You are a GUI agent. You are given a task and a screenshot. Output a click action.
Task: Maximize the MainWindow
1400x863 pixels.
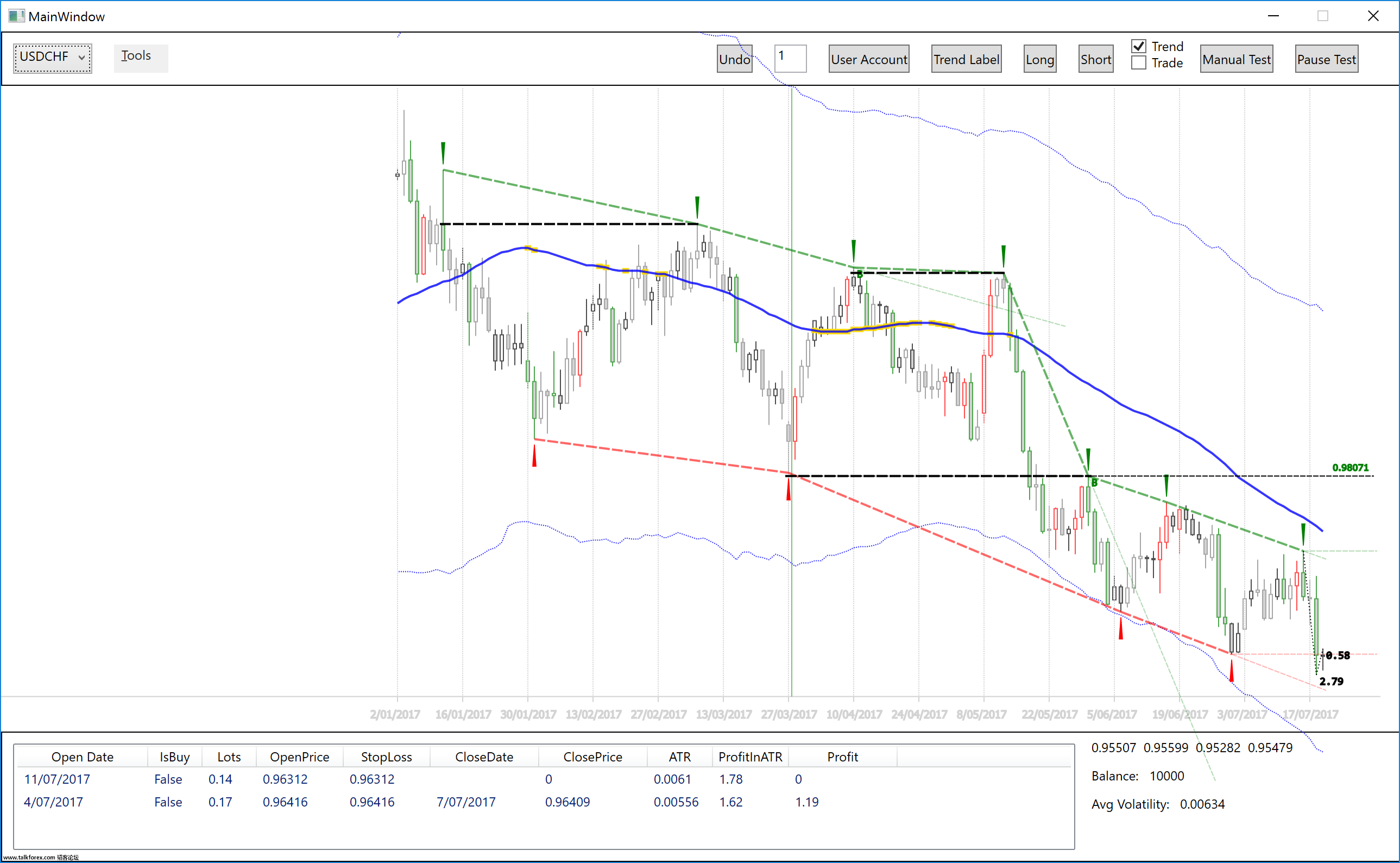coord(1322,16)
